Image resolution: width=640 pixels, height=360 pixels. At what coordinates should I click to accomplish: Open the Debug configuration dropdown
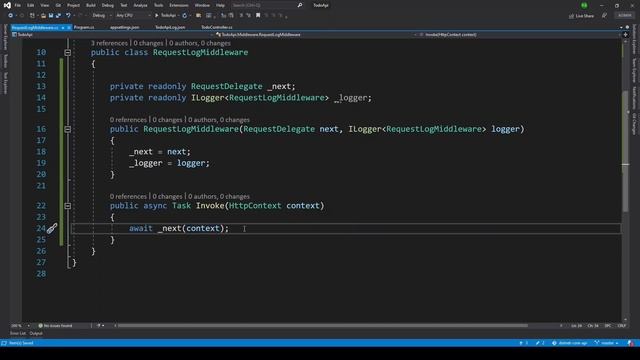point(101,16)
